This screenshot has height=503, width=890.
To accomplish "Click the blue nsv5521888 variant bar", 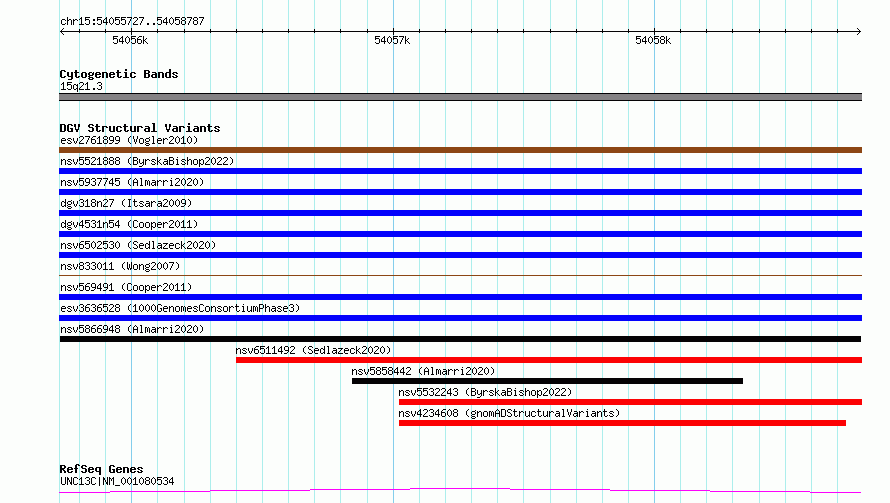I will click(x=460, y=171).
